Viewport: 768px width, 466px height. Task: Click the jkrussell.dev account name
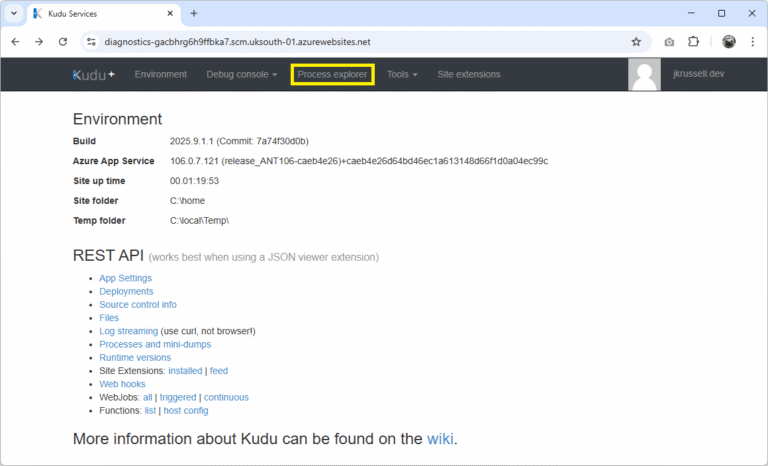coord(698,74)
